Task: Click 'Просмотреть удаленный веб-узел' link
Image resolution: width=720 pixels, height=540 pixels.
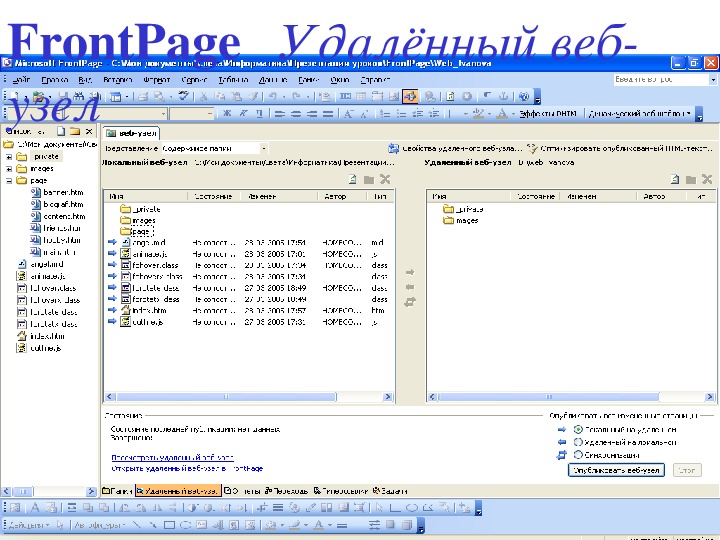Action: (x=173, y=458)
